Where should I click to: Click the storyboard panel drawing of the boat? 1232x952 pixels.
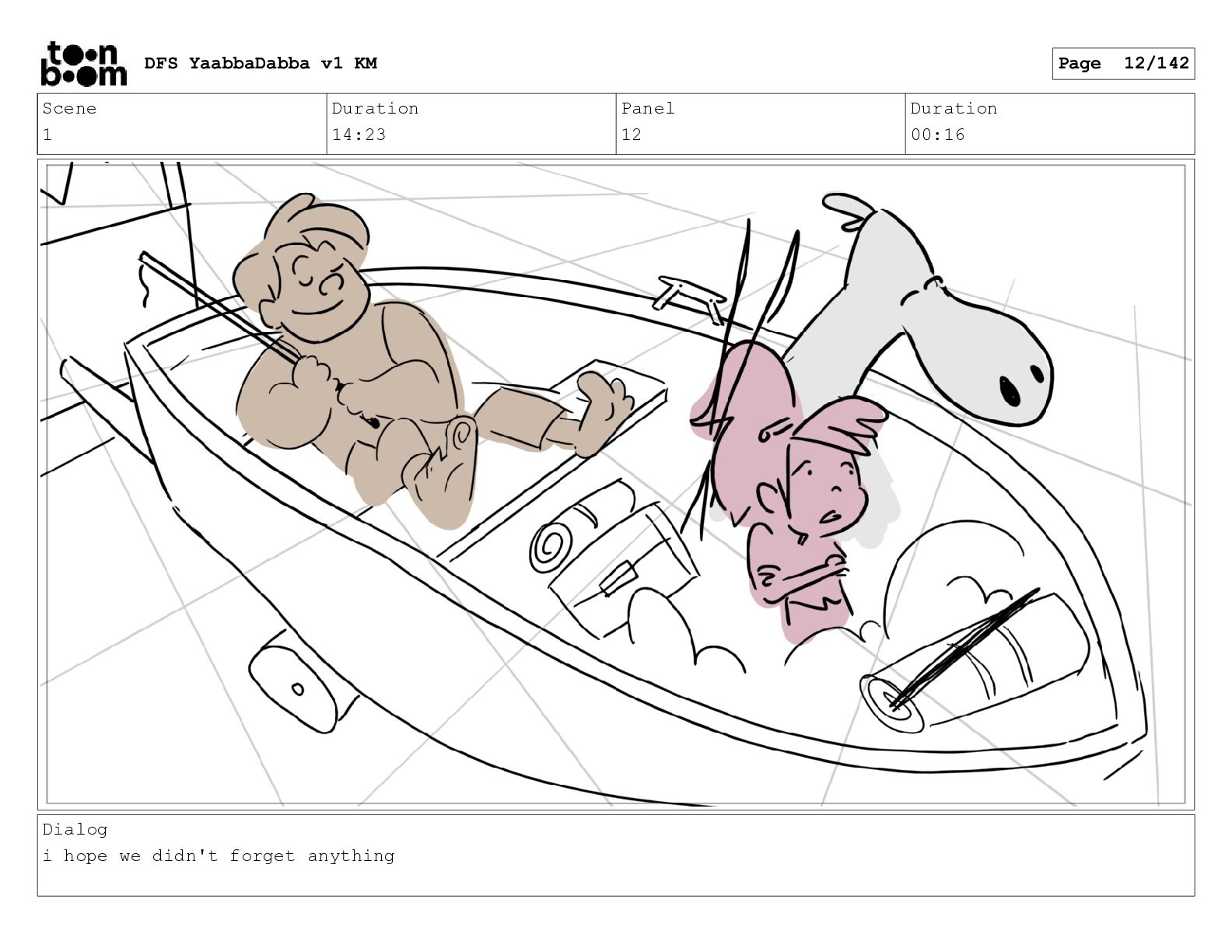[x=616, y=485]
